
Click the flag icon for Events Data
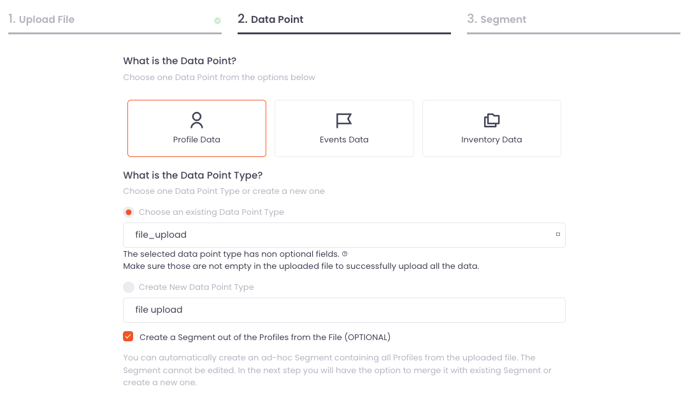[x=344, y=120]
